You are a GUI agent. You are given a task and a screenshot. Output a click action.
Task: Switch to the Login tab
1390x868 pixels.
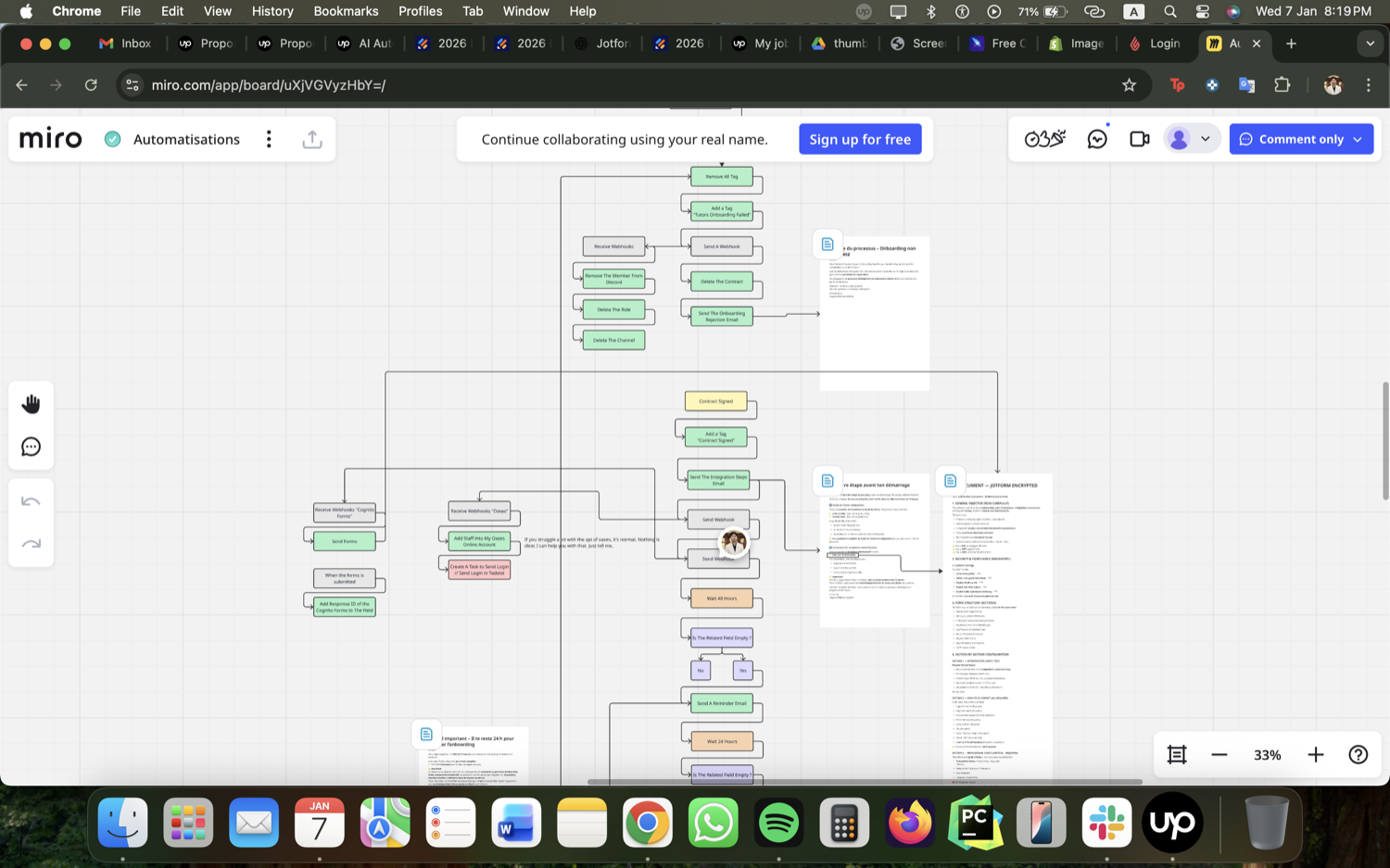1156,44
